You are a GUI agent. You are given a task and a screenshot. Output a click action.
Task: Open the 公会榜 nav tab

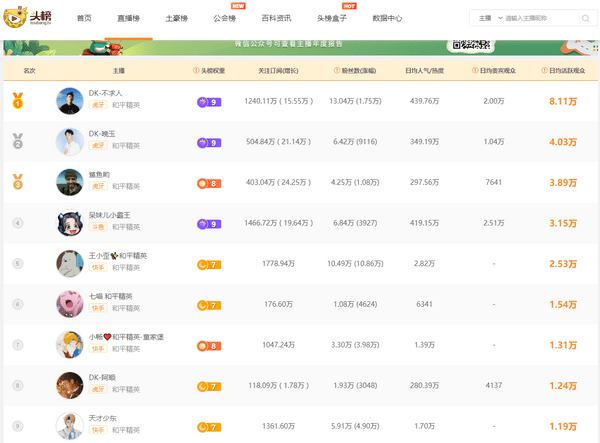click(x=225, y=18)
